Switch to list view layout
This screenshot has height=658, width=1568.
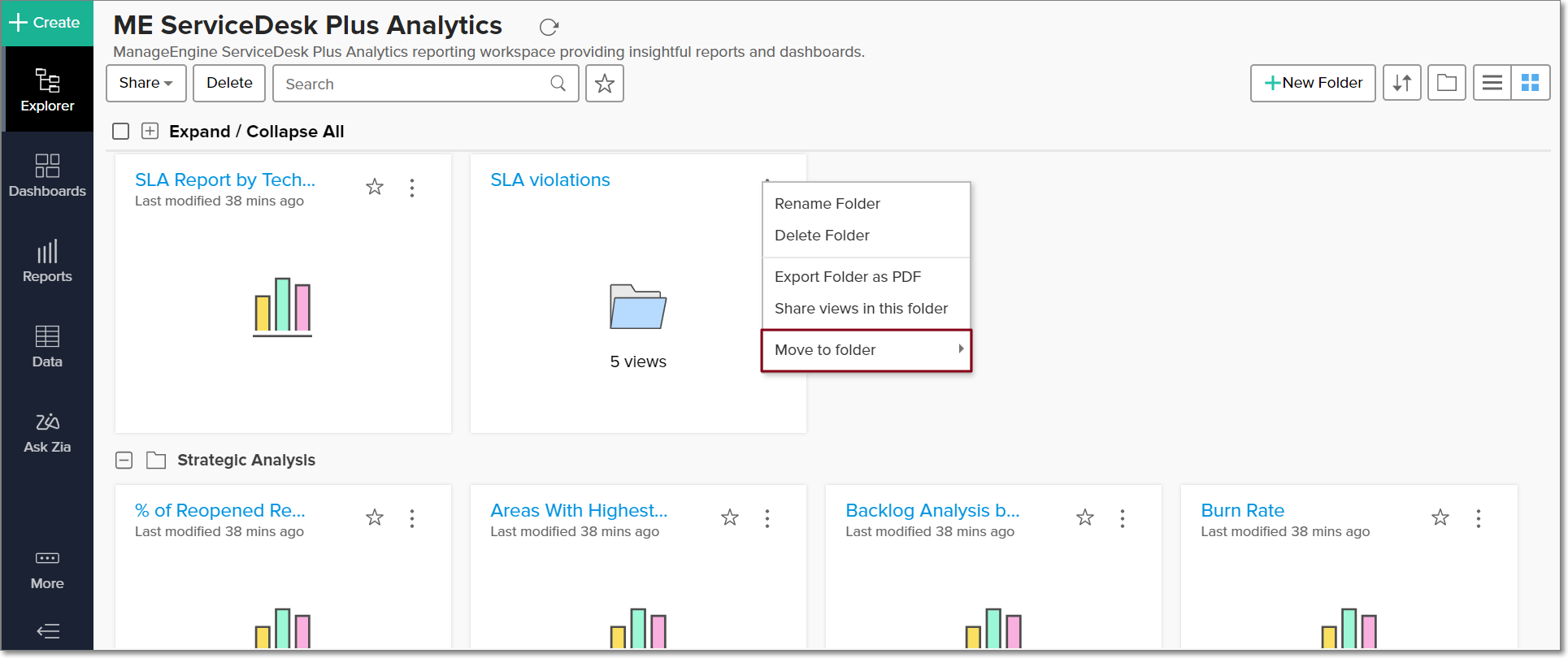(x=1492, y=83)
